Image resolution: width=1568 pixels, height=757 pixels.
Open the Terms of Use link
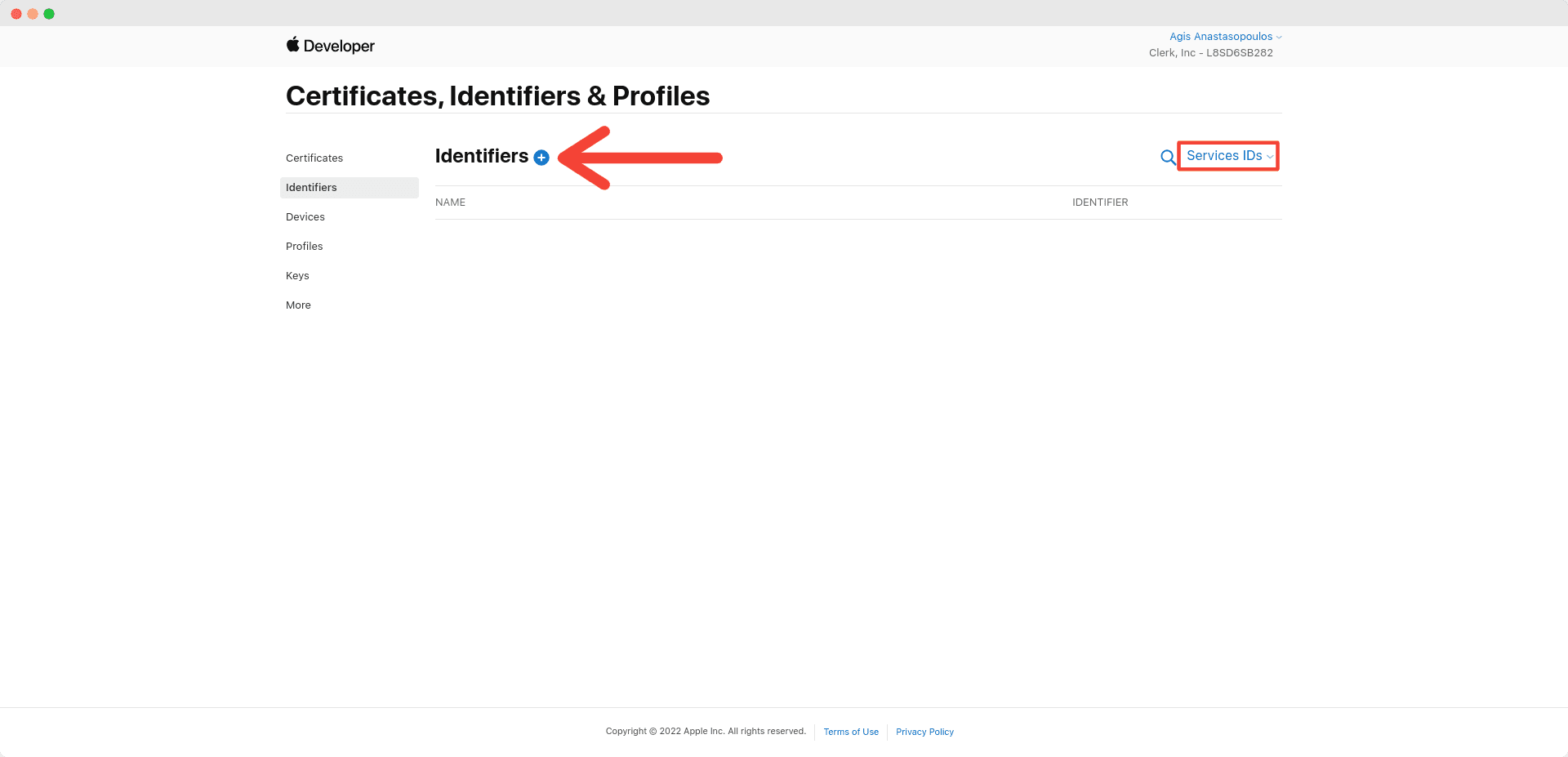(851, 732)
